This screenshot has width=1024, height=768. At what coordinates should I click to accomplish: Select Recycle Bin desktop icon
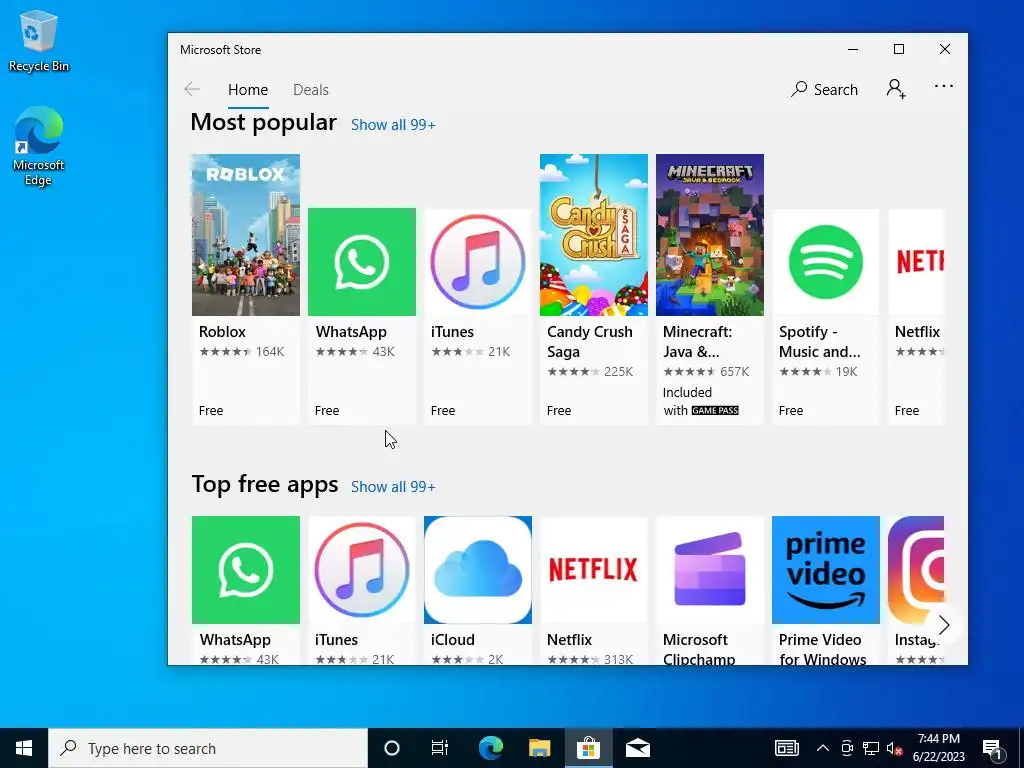pos(39,40)
